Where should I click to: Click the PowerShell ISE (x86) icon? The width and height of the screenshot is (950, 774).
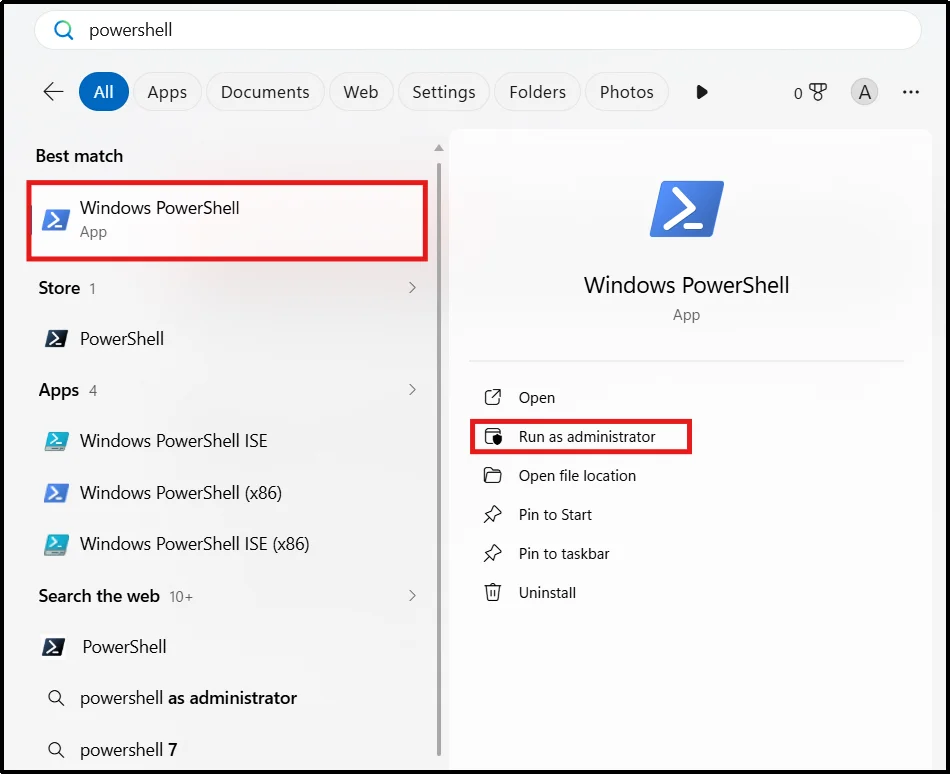click(x=56, y=544)
